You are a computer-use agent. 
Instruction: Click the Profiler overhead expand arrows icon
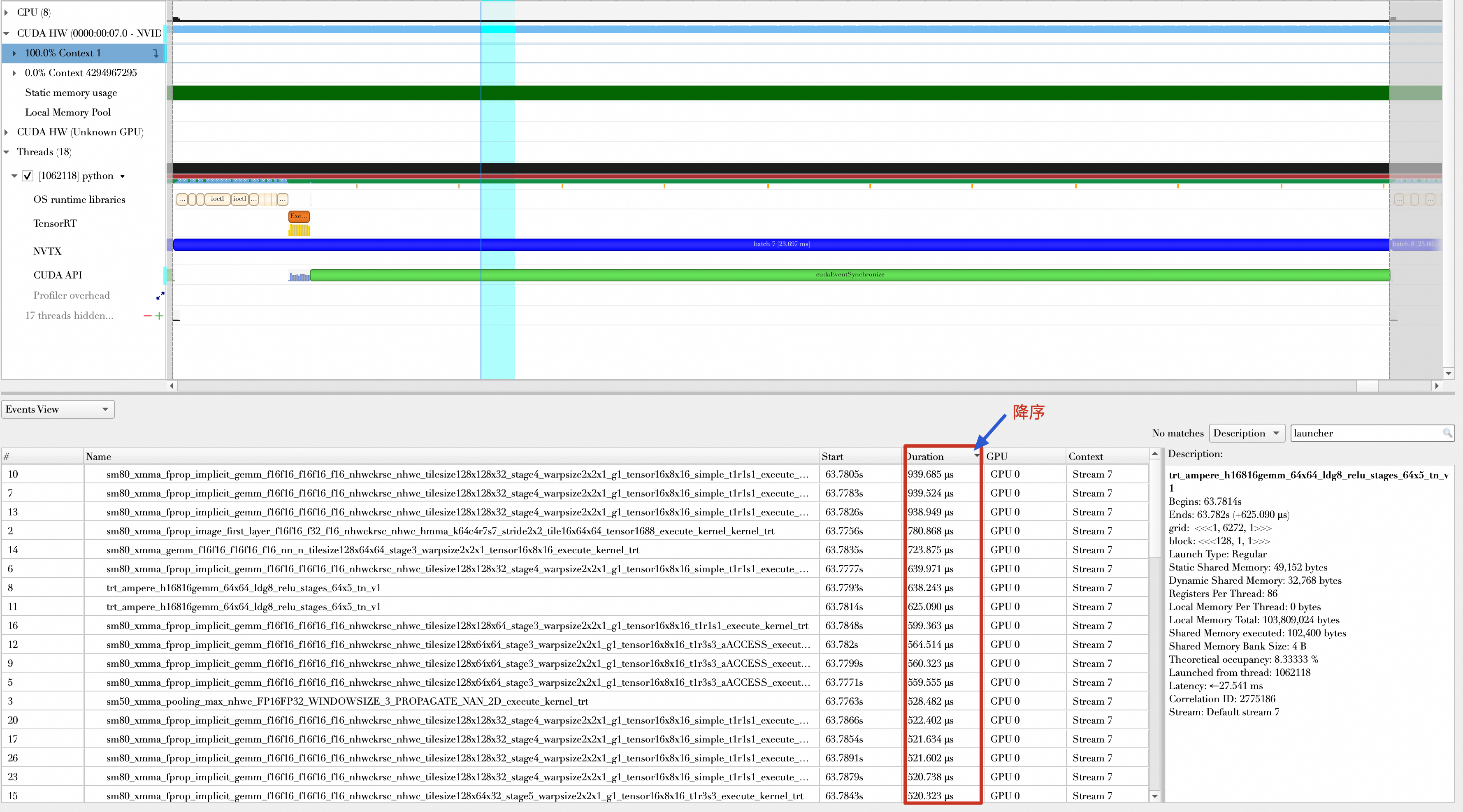[x=160, y=296]
